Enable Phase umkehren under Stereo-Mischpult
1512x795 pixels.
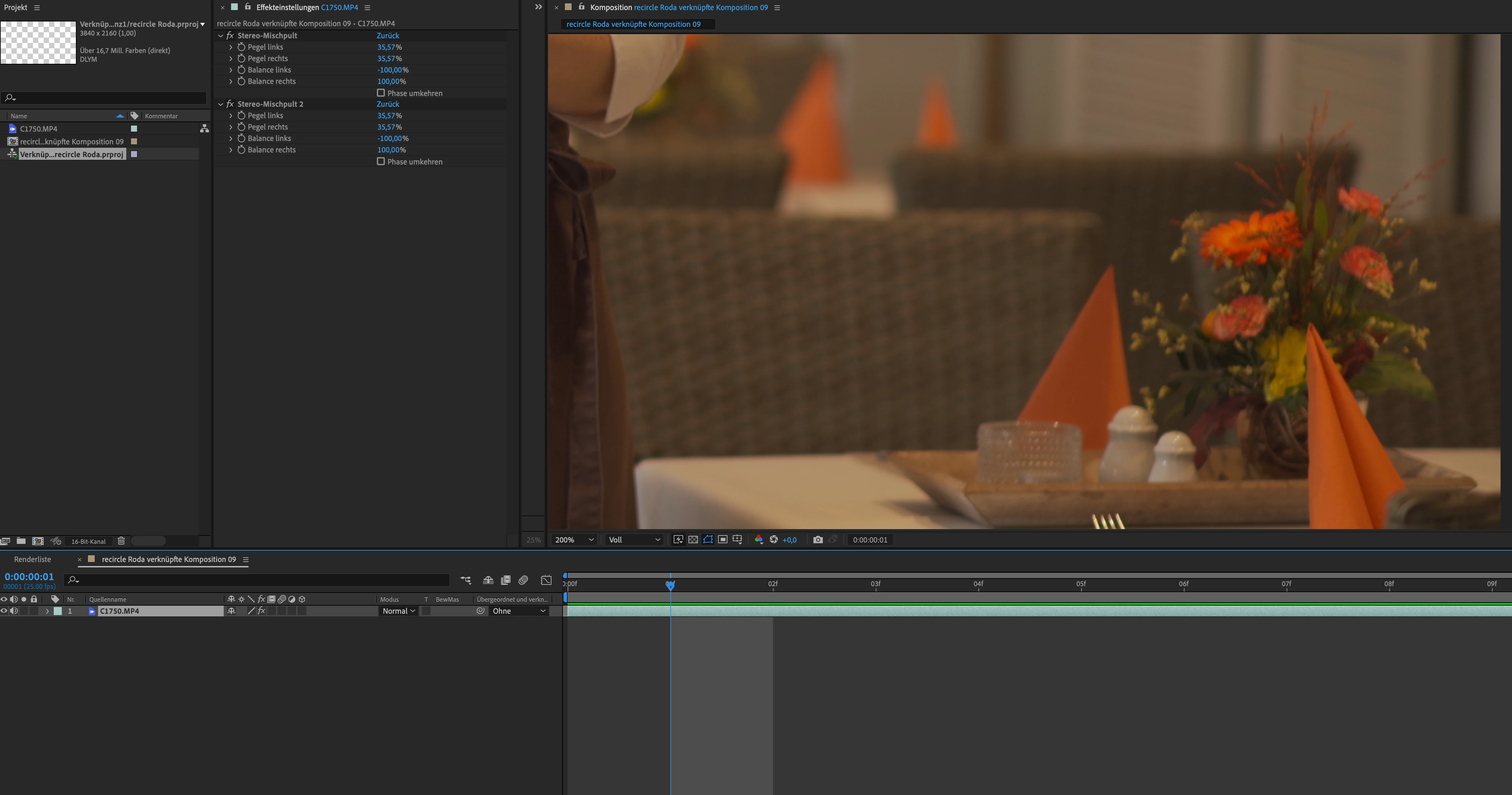point(381,93)
